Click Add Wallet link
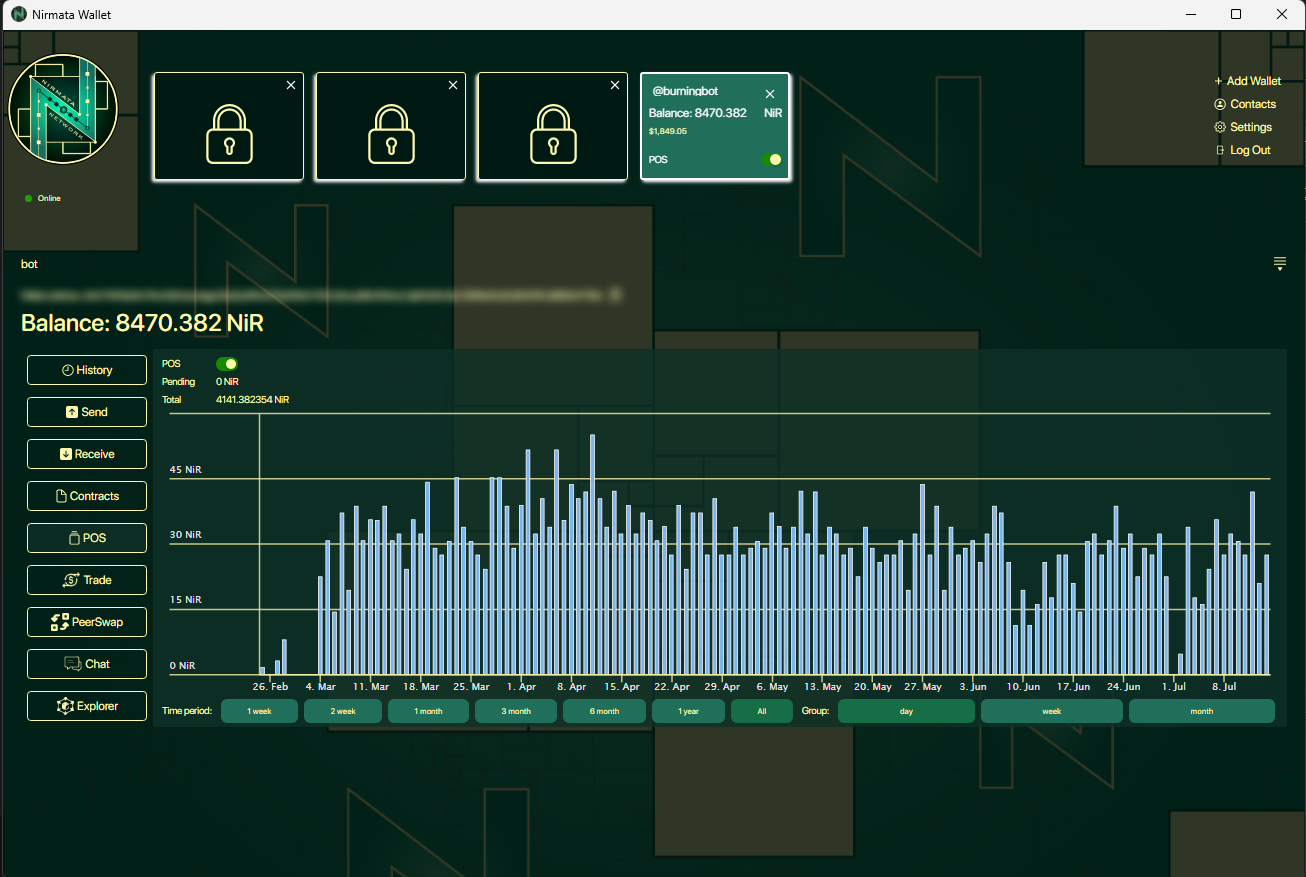This screenshot has width=1306, height=877. click(1247, 81)
